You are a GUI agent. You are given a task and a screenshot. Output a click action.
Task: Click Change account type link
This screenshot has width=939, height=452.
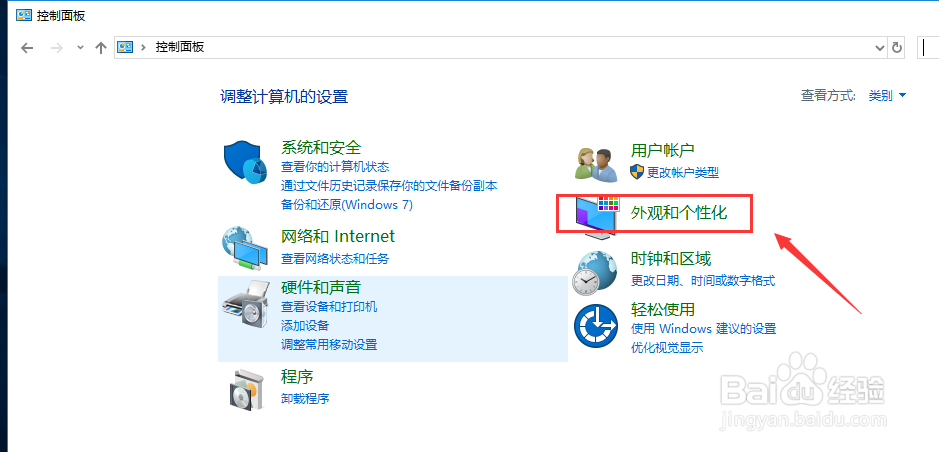[675, 172]
